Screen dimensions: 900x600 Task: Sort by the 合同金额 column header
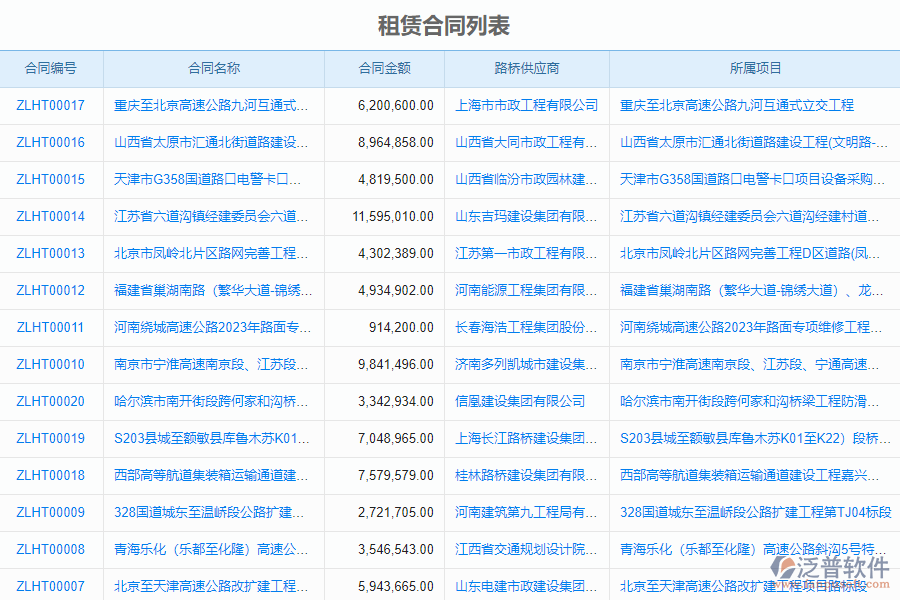pos(384,68)
